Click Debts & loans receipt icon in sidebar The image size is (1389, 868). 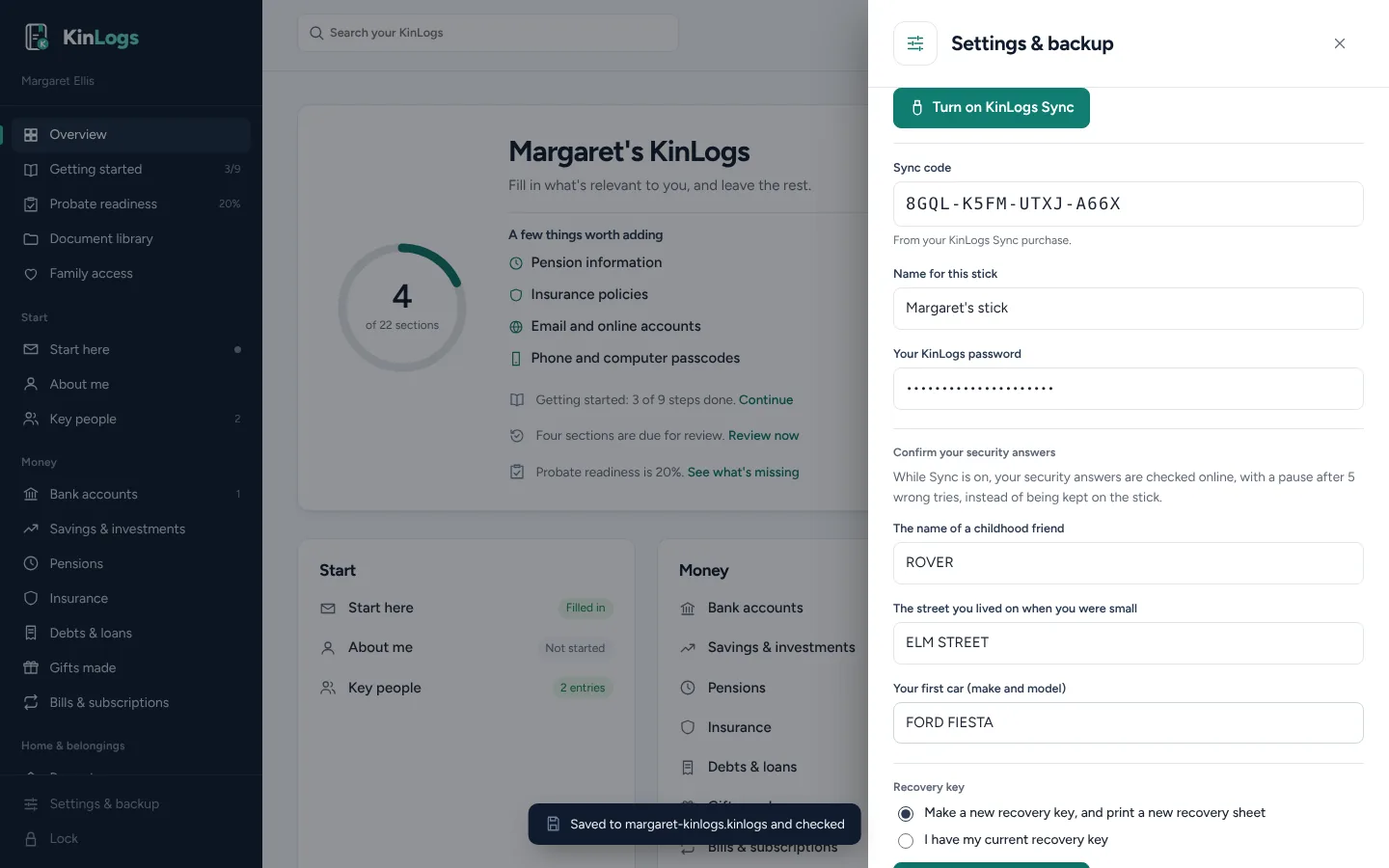[31, 633]
